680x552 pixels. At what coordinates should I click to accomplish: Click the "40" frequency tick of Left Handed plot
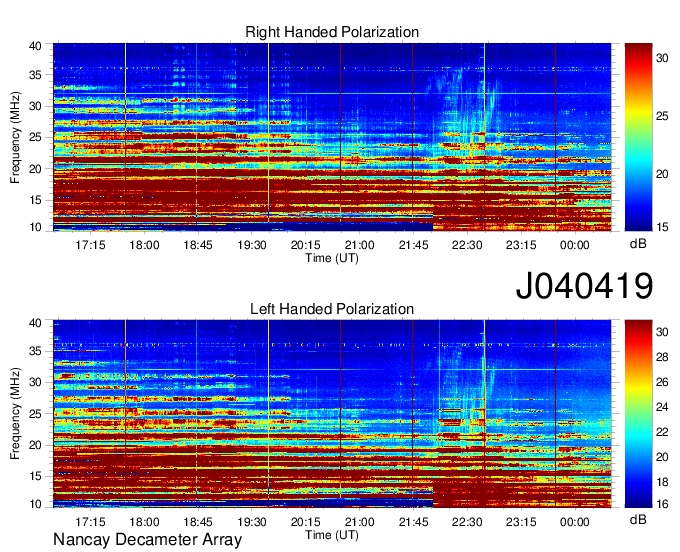pyautogui.click(x=35, y=323)
